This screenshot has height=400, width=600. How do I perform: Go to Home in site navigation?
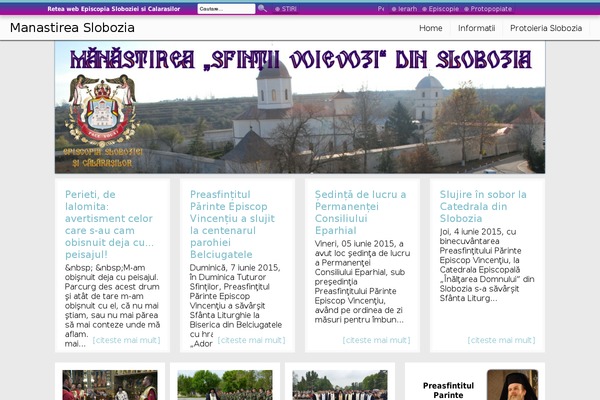(430, 28)
